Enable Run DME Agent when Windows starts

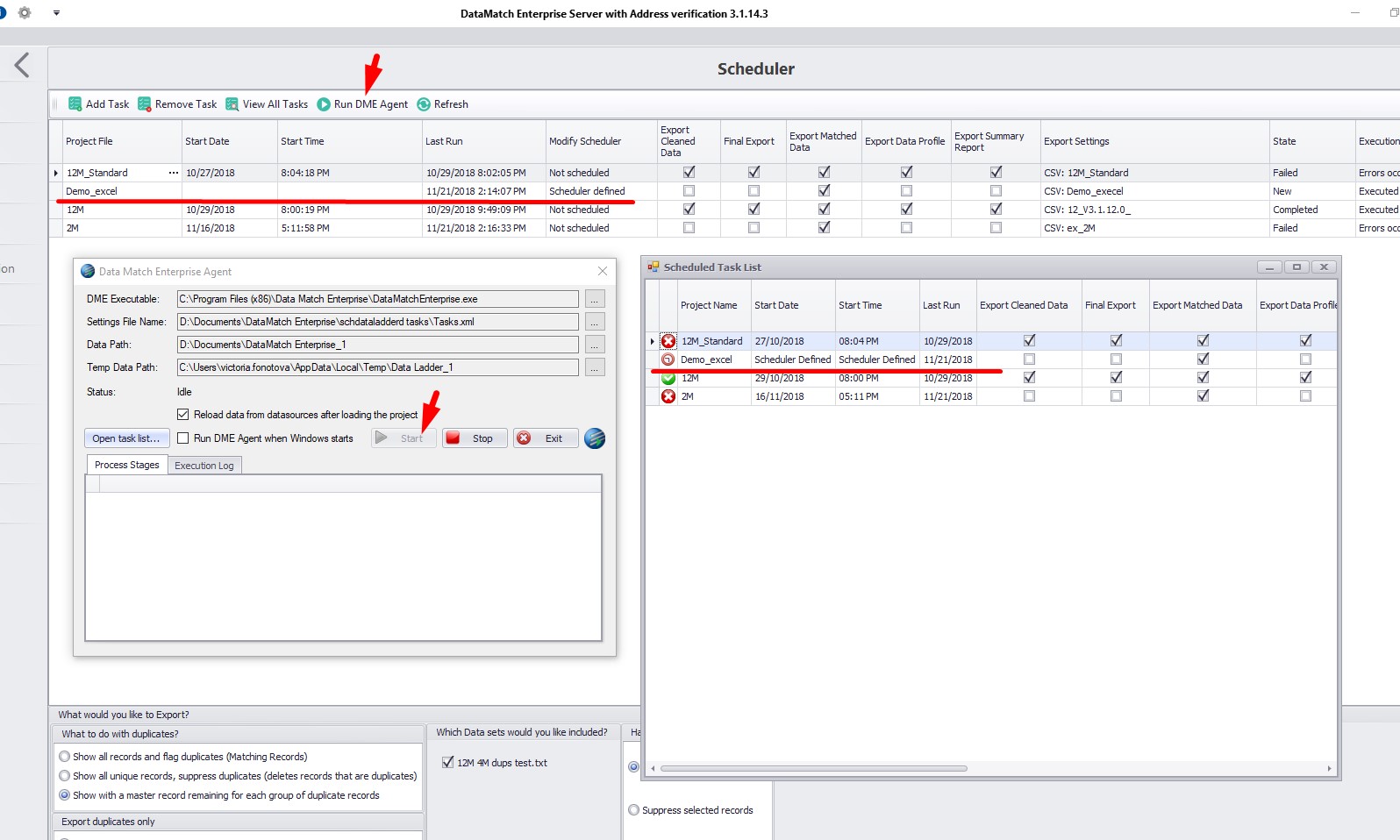[x=183, y=438]
